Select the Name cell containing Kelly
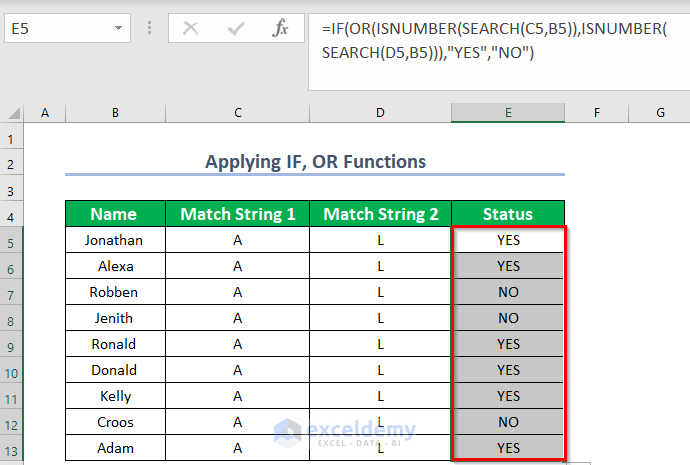The width and height of the screenshot is (690, 465). pyautogui.click(x=115, y=396)
